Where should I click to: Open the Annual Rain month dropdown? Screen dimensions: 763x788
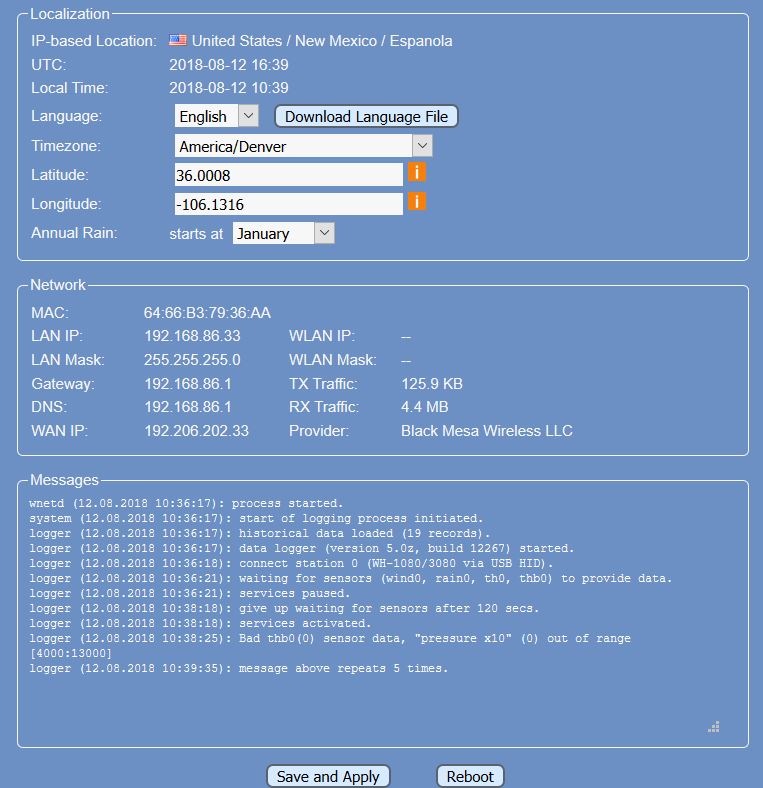coord(283,233)
